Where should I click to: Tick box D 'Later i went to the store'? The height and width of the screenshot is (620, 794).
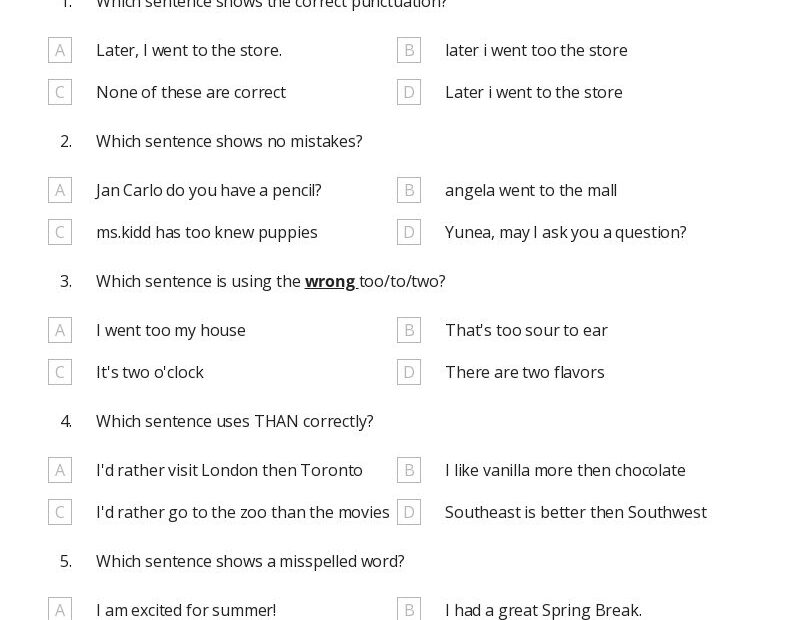coord(409,92)
